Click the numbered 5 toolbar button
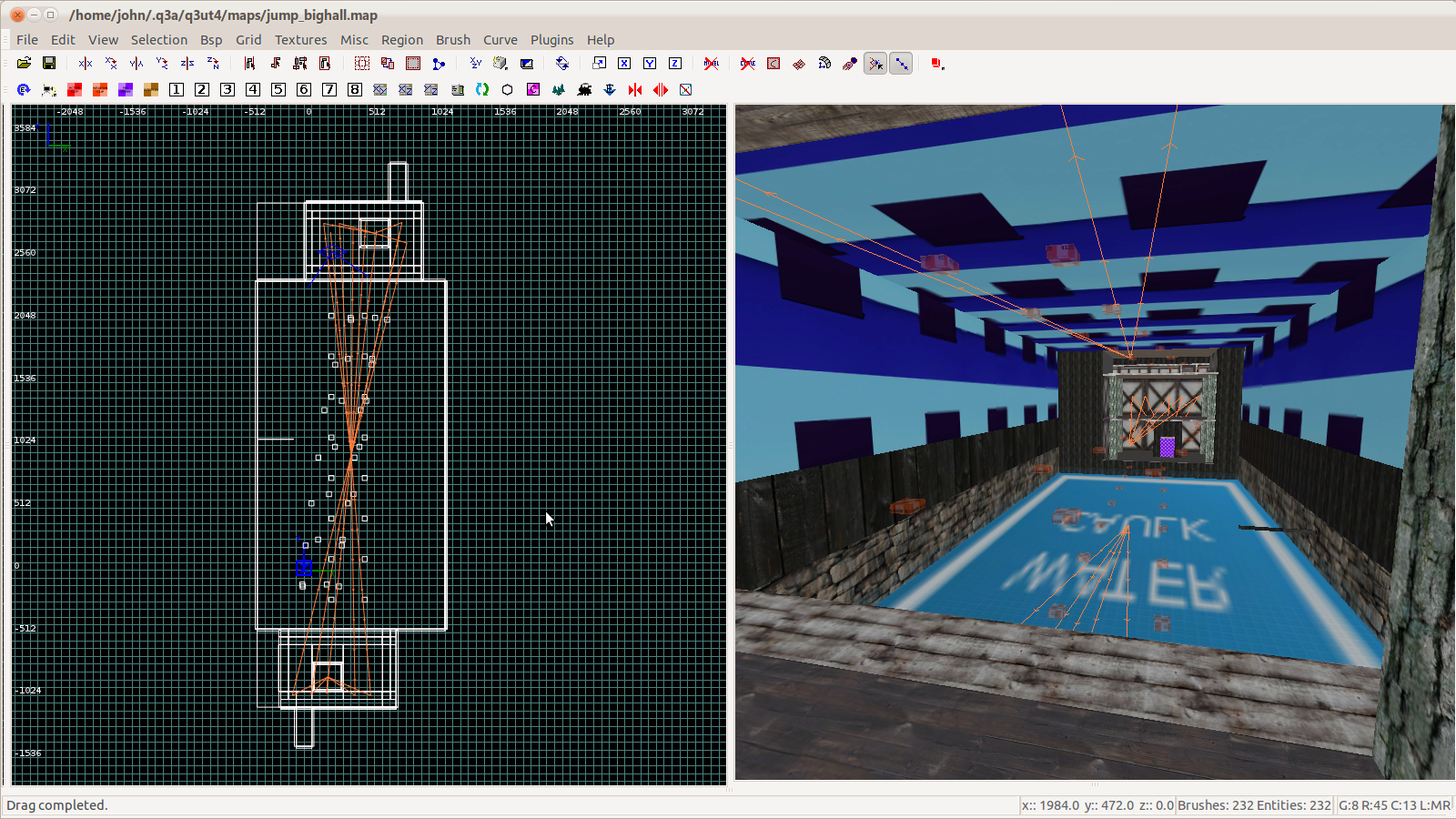 278,90
